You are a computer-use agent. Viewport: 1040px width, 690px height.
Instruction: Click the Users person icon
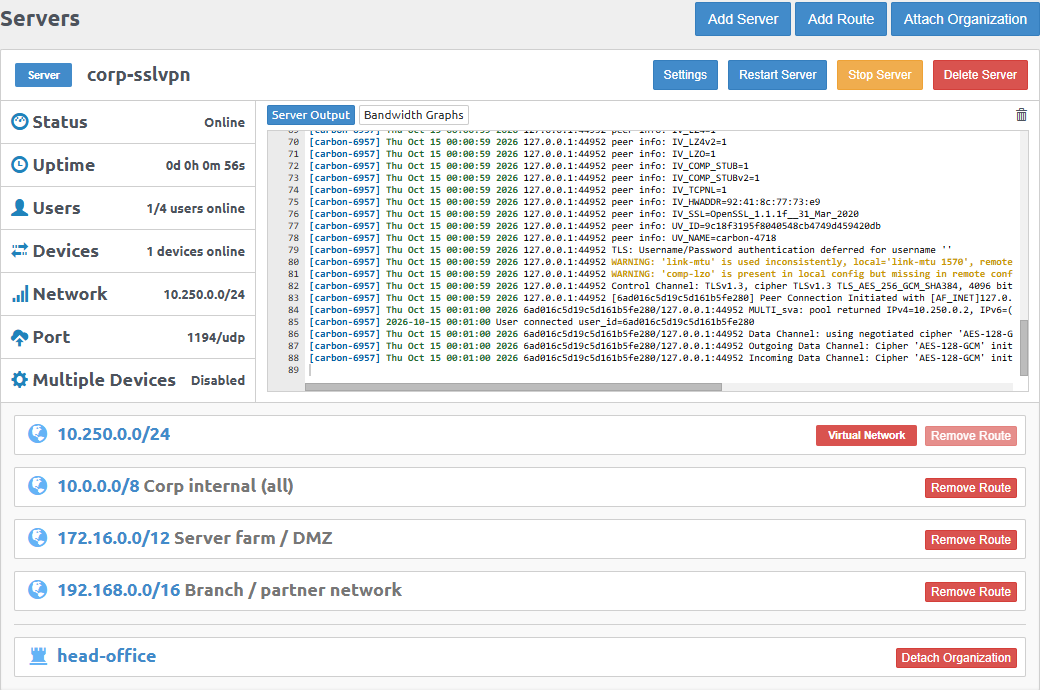20,208
